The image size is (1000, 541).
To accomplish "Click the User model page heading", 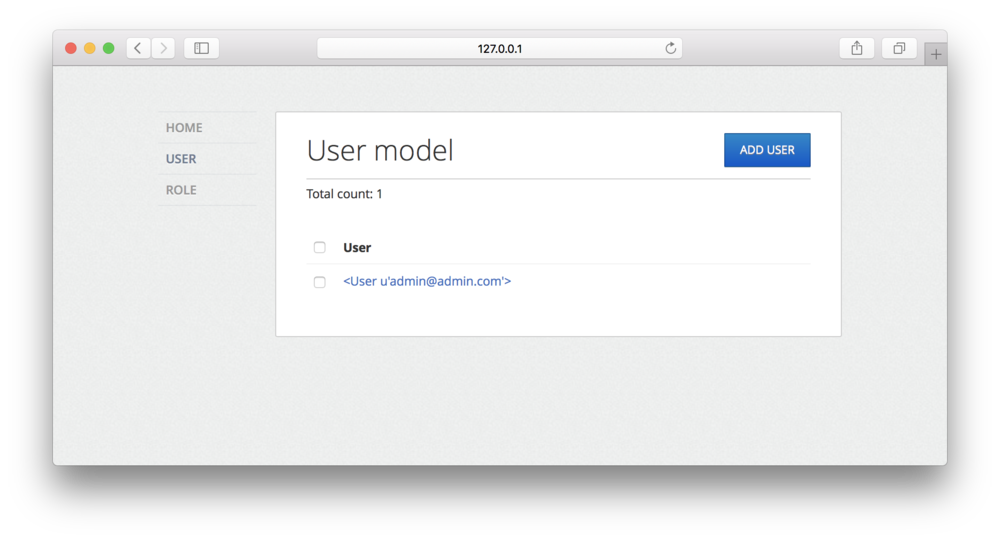I will pyautogui.click(x=380, y=151).
